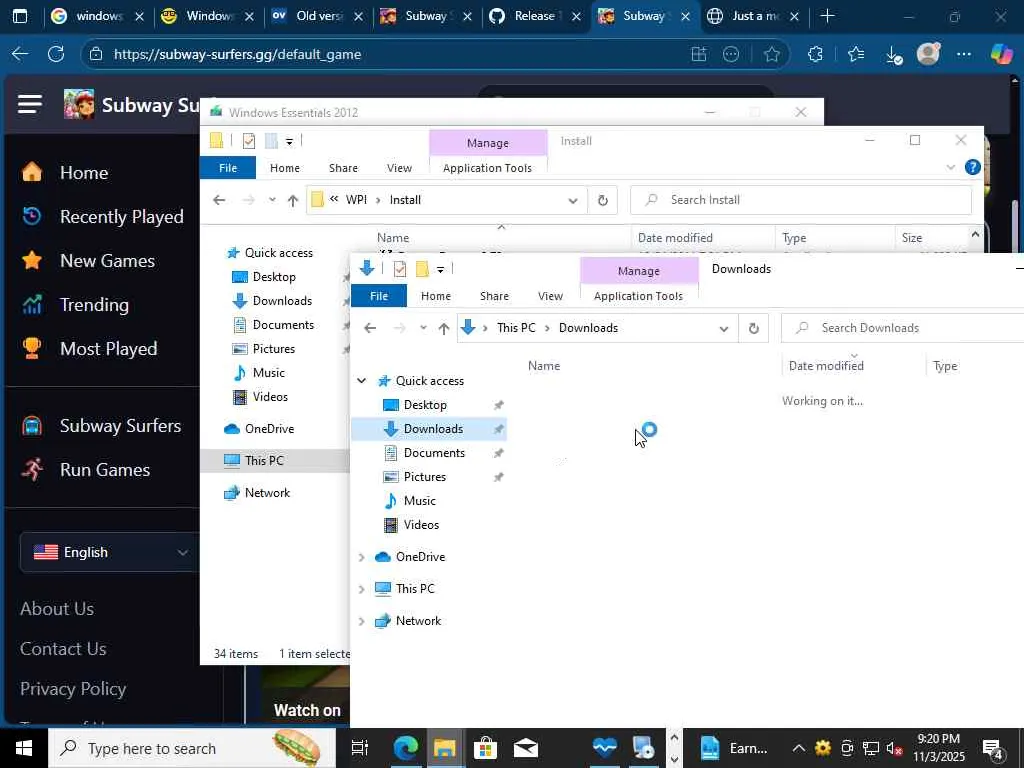Open Edge downloads icon in toolbar
Screen dimensions: 1024x768
(893, 55)
